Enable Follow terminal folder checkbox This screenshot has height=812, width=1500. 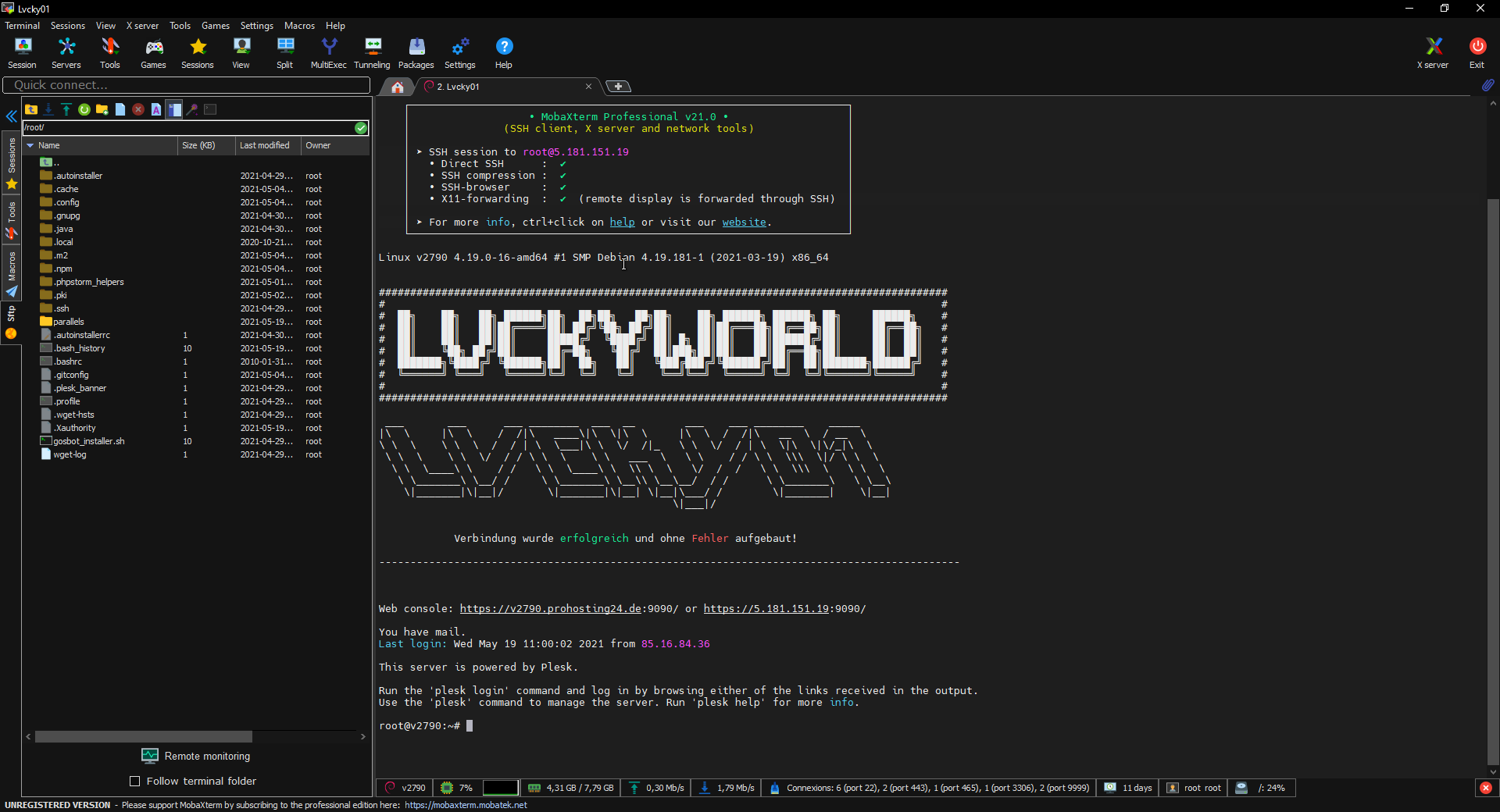(x=134, y=781)
